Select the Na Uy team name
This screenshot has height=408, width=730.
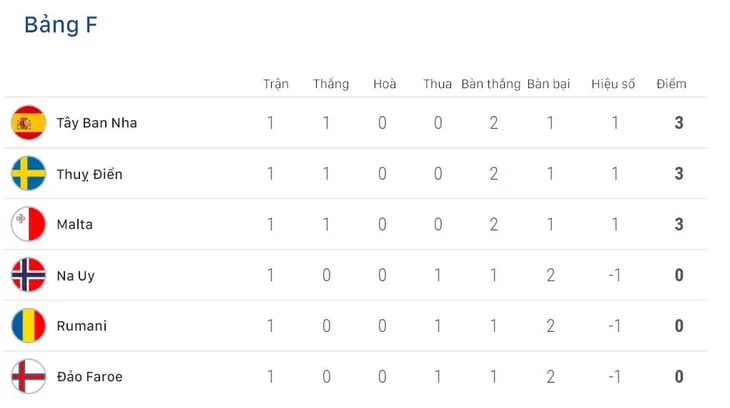[75, 276]
